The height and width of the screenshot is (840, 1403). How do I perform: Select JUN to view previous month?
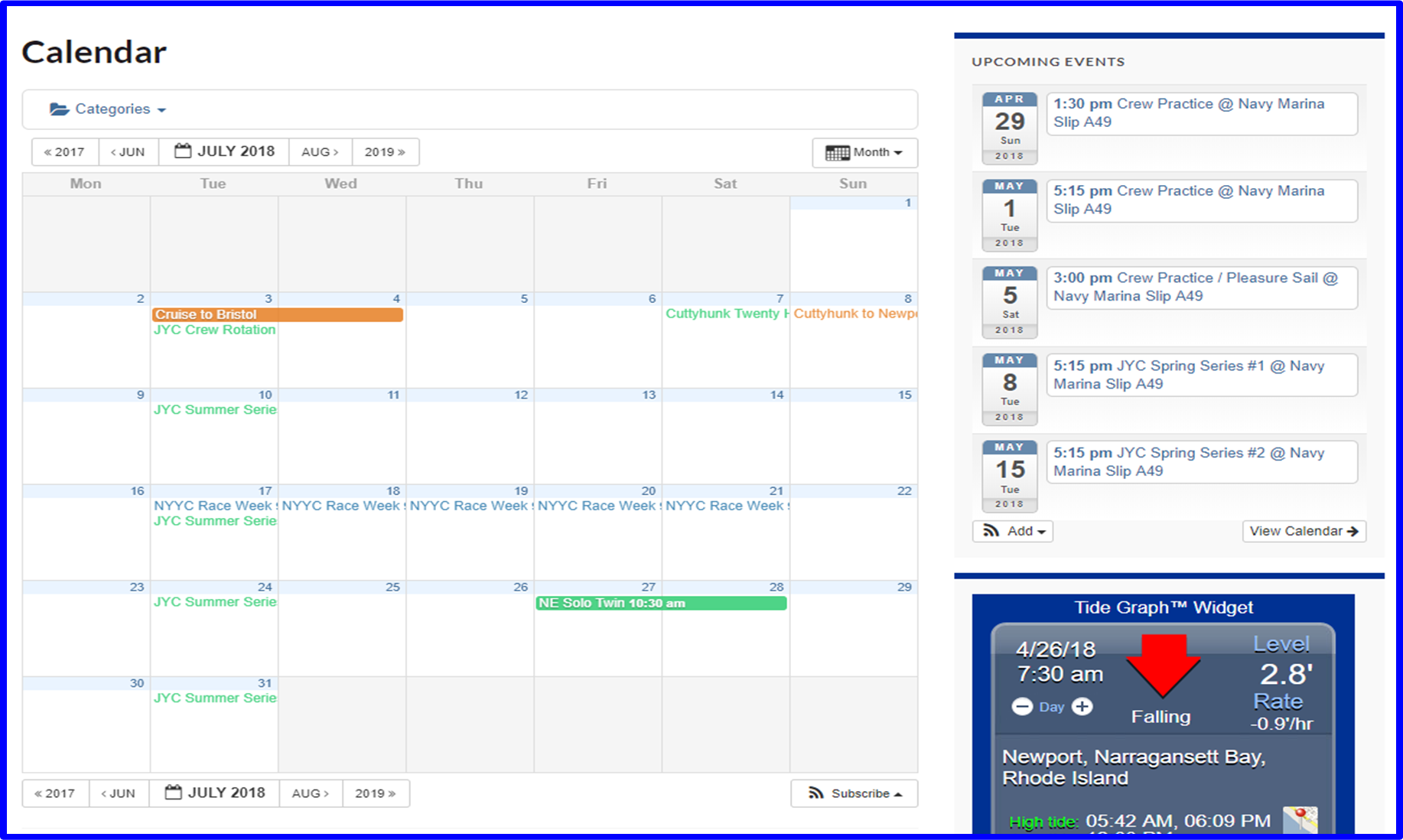point(129,151)
